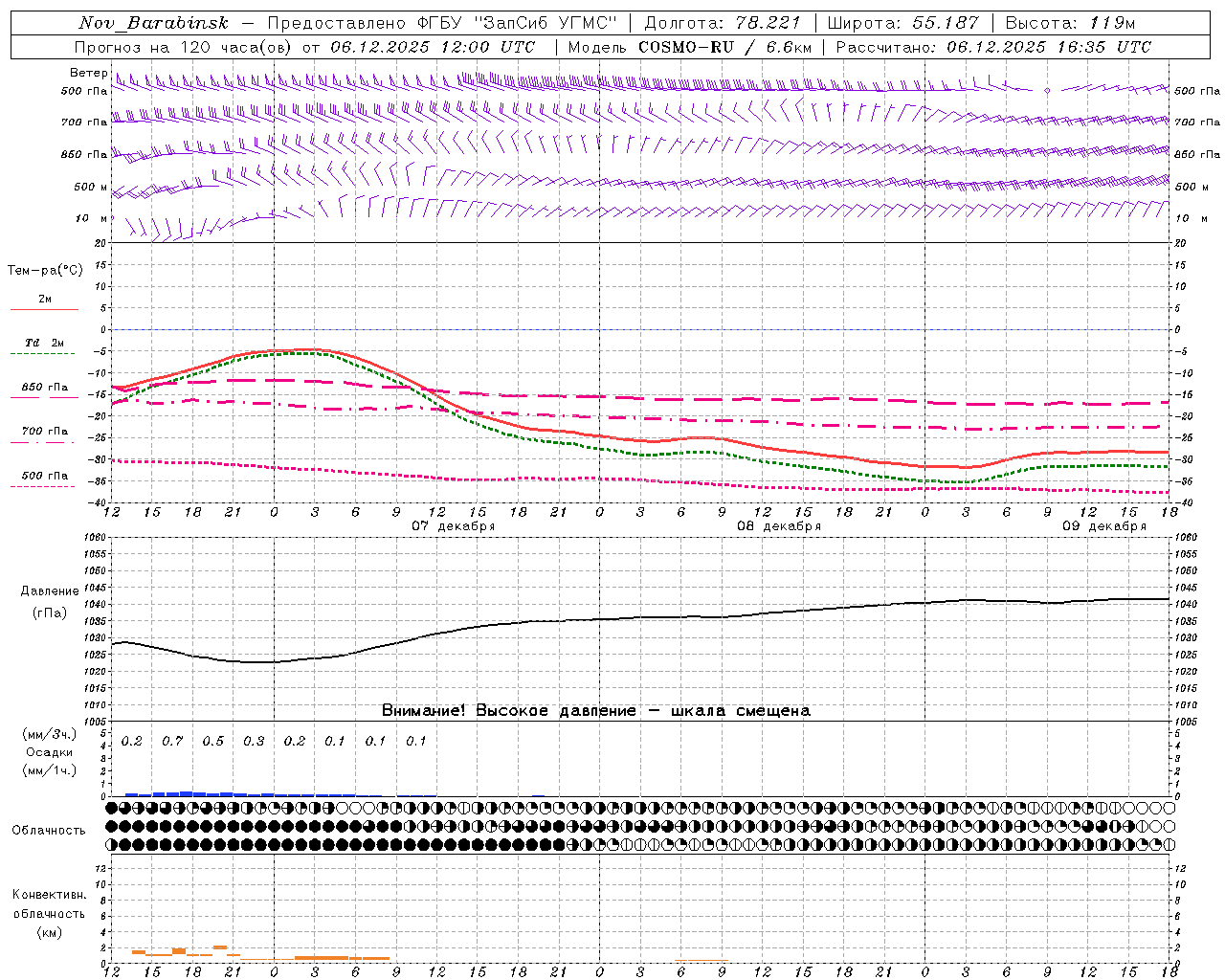Click the latitude value 55.187

point(946,23)
